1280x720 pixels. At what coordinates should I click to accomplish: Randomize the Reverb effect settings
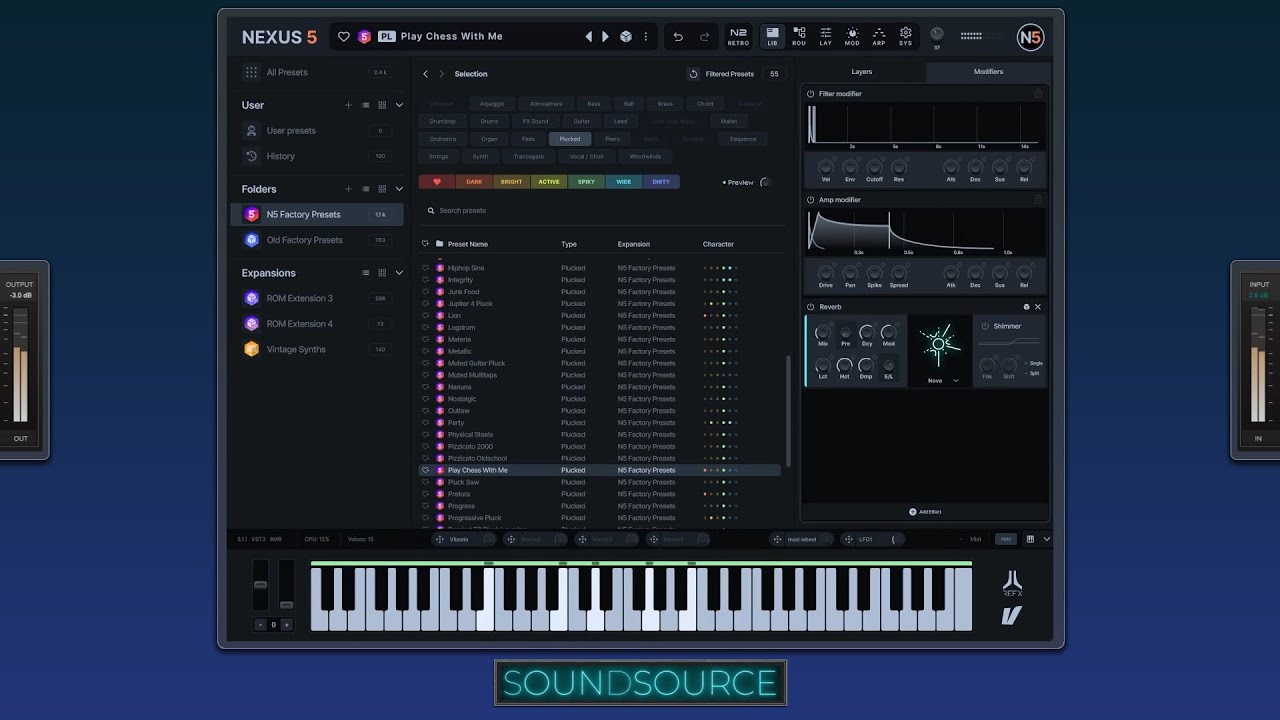[x=1026, y=307]
